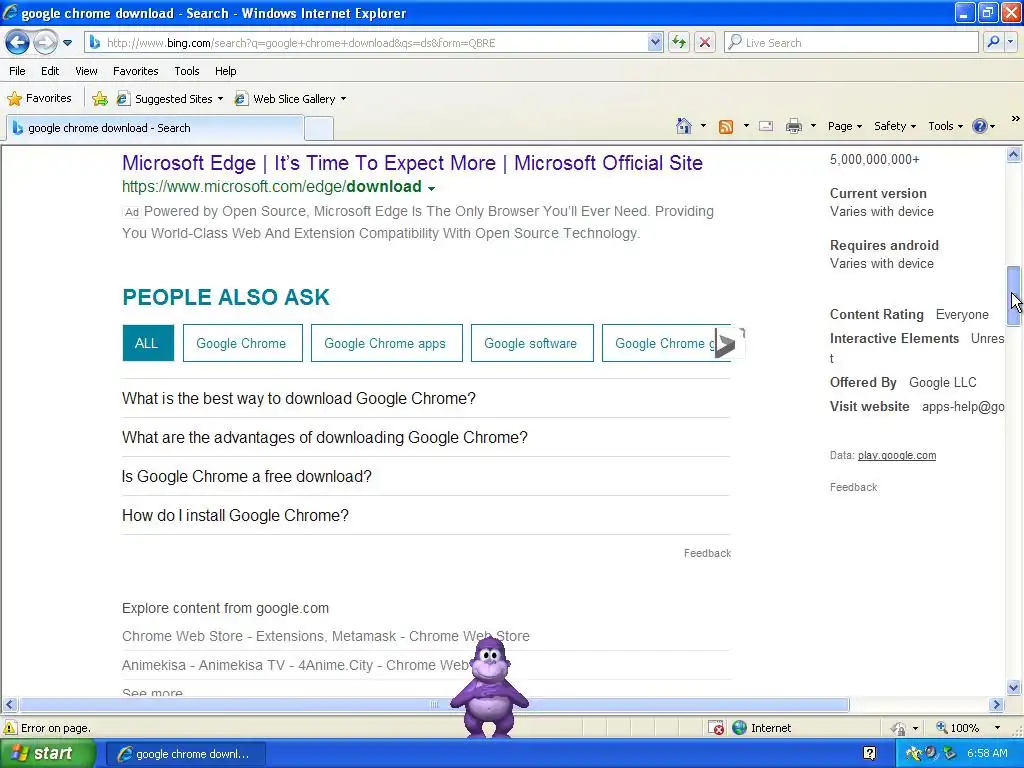Open search provider options dropdown
This screenshot has width=1024, height=768.
click(x=1011, y=42)
